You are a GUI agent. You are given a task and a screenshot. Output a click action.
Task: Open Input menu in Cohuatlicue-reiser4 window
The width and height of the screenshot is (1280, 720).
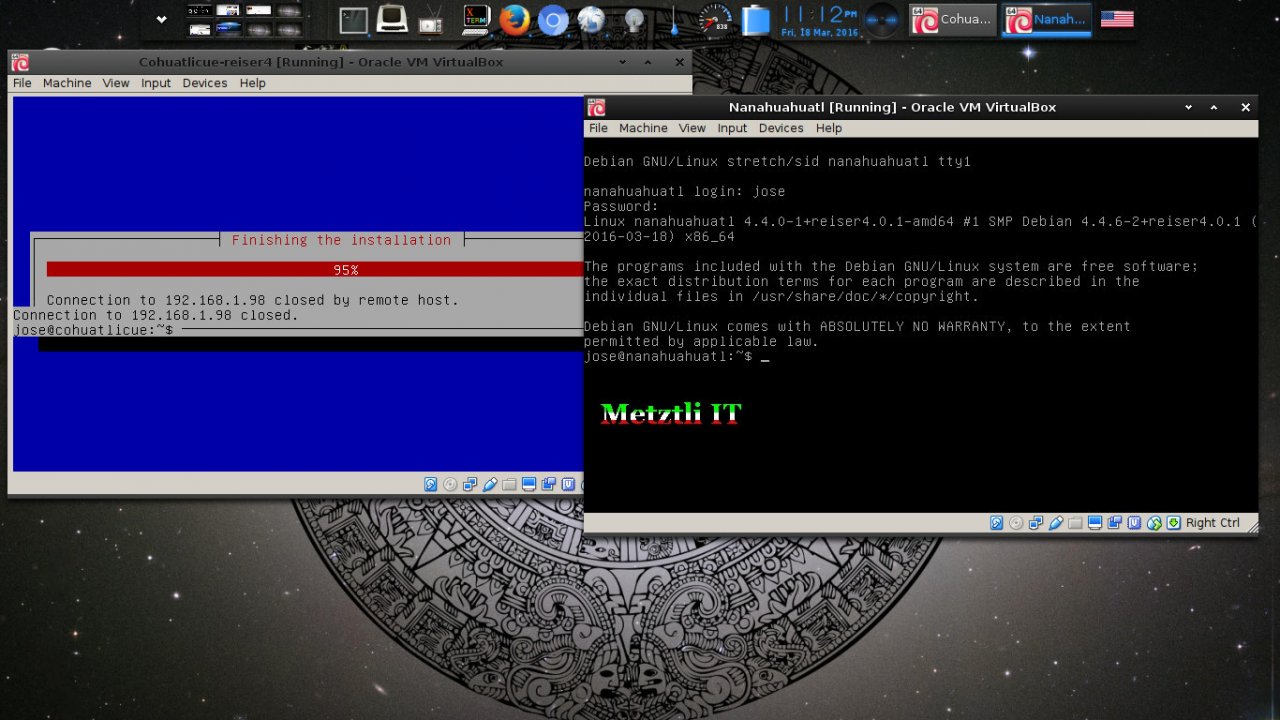click(156, 83)
